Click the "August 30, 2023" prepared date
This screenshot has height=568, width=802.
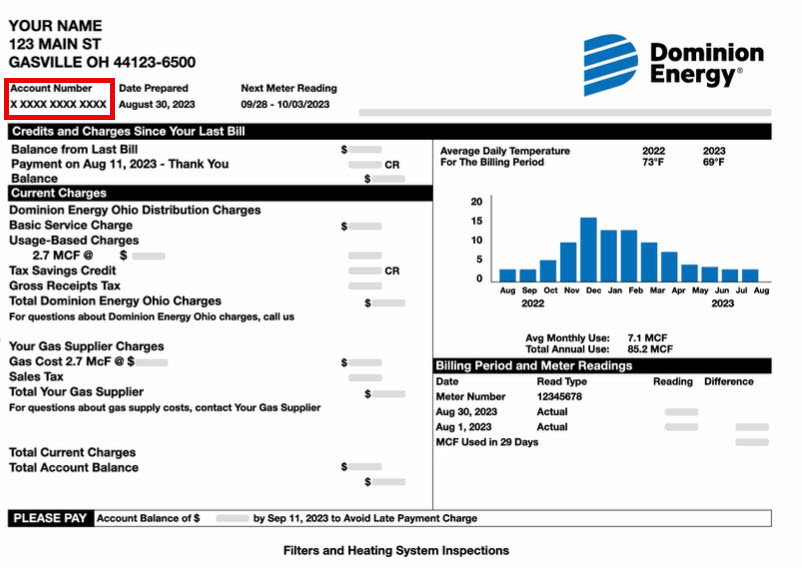[157, 104]
